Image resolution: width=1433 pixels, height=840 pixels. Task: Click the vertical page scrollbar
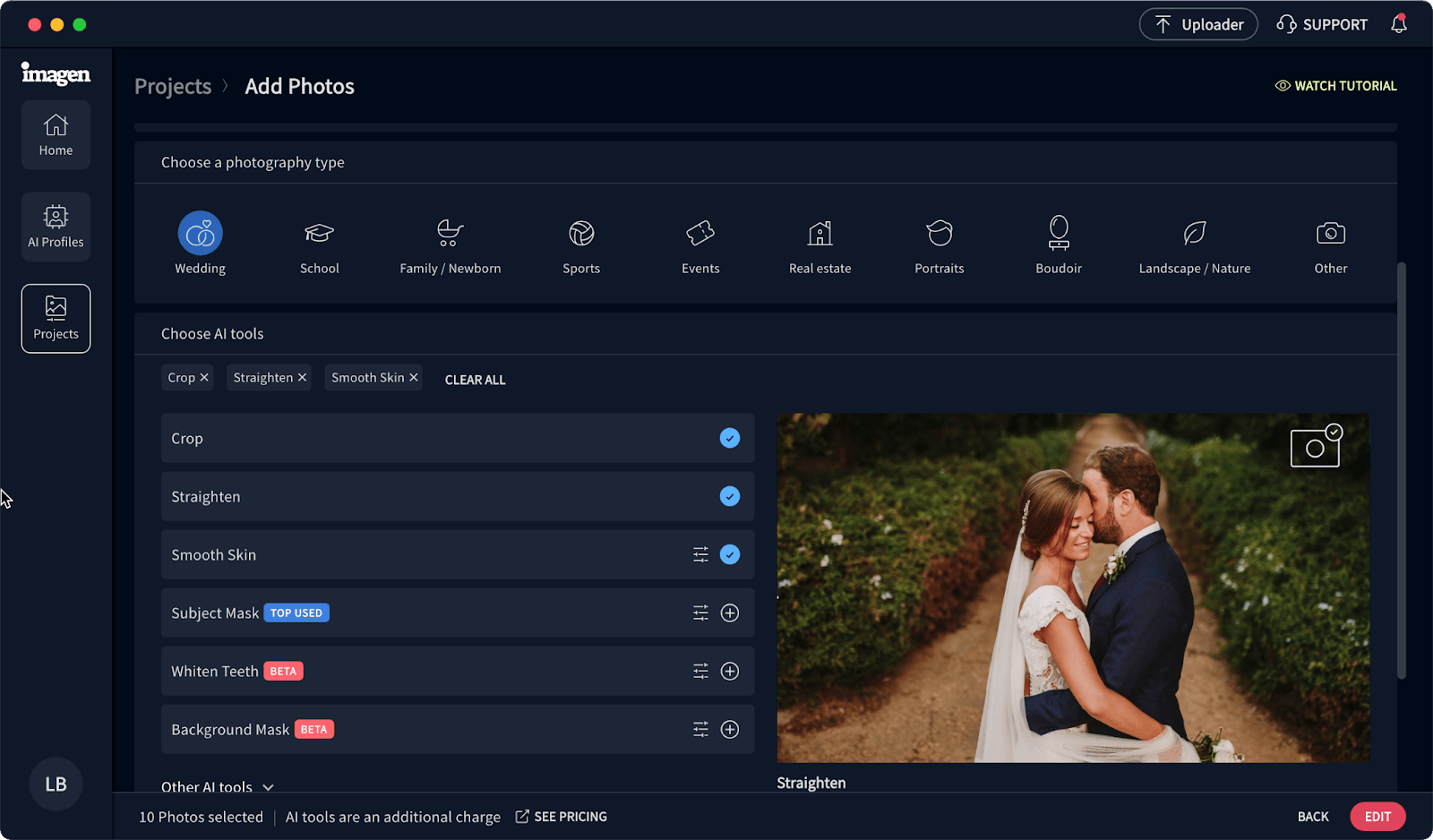point(1401,470)
